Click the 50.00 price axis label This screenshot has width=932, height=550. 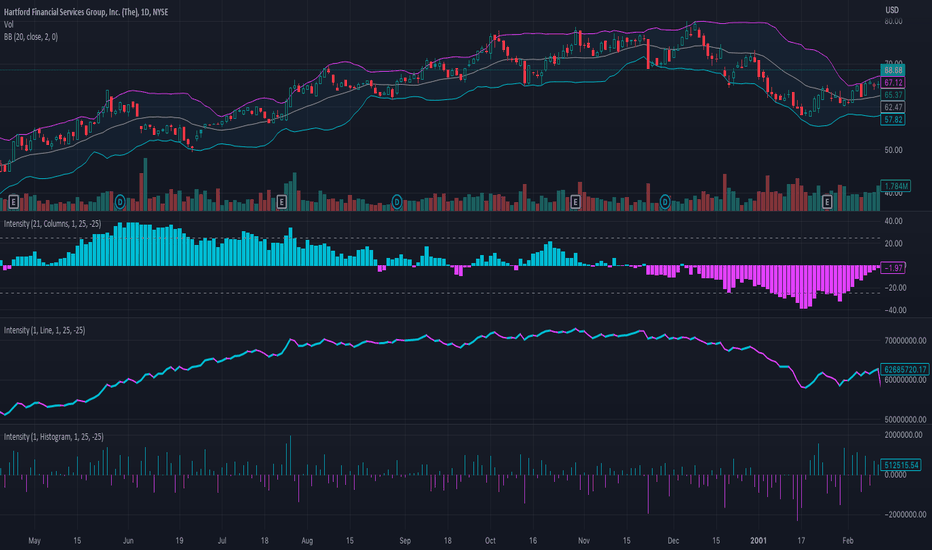click(x=893, y=150)
